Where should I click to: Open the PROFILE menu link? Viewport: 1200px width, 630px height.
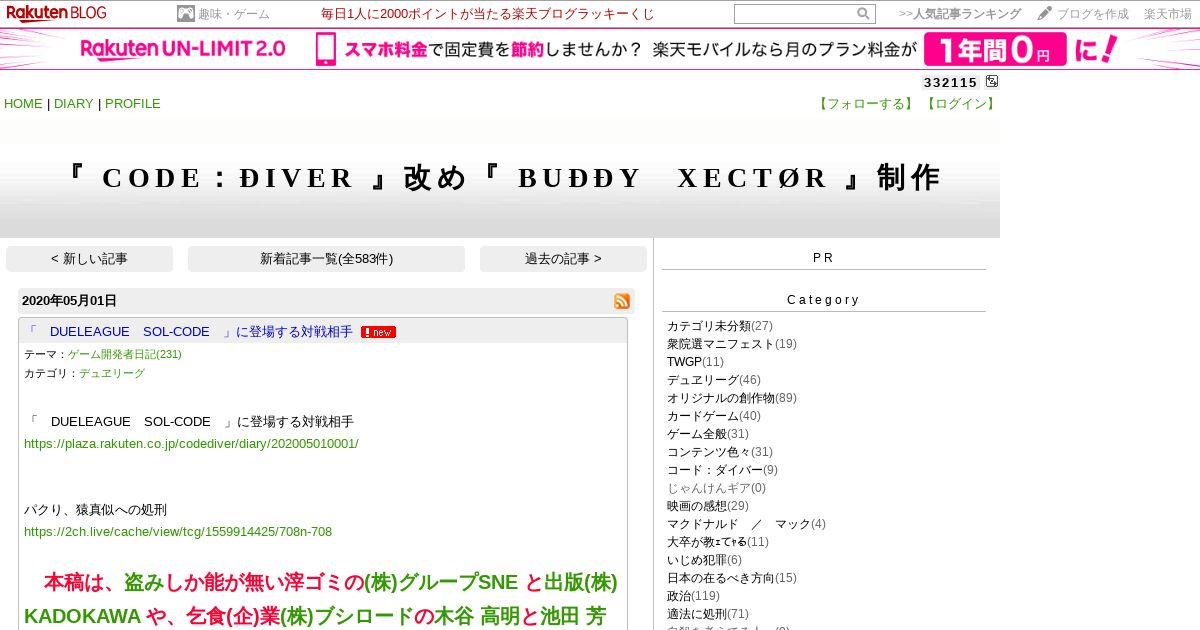tap(133, 104)
